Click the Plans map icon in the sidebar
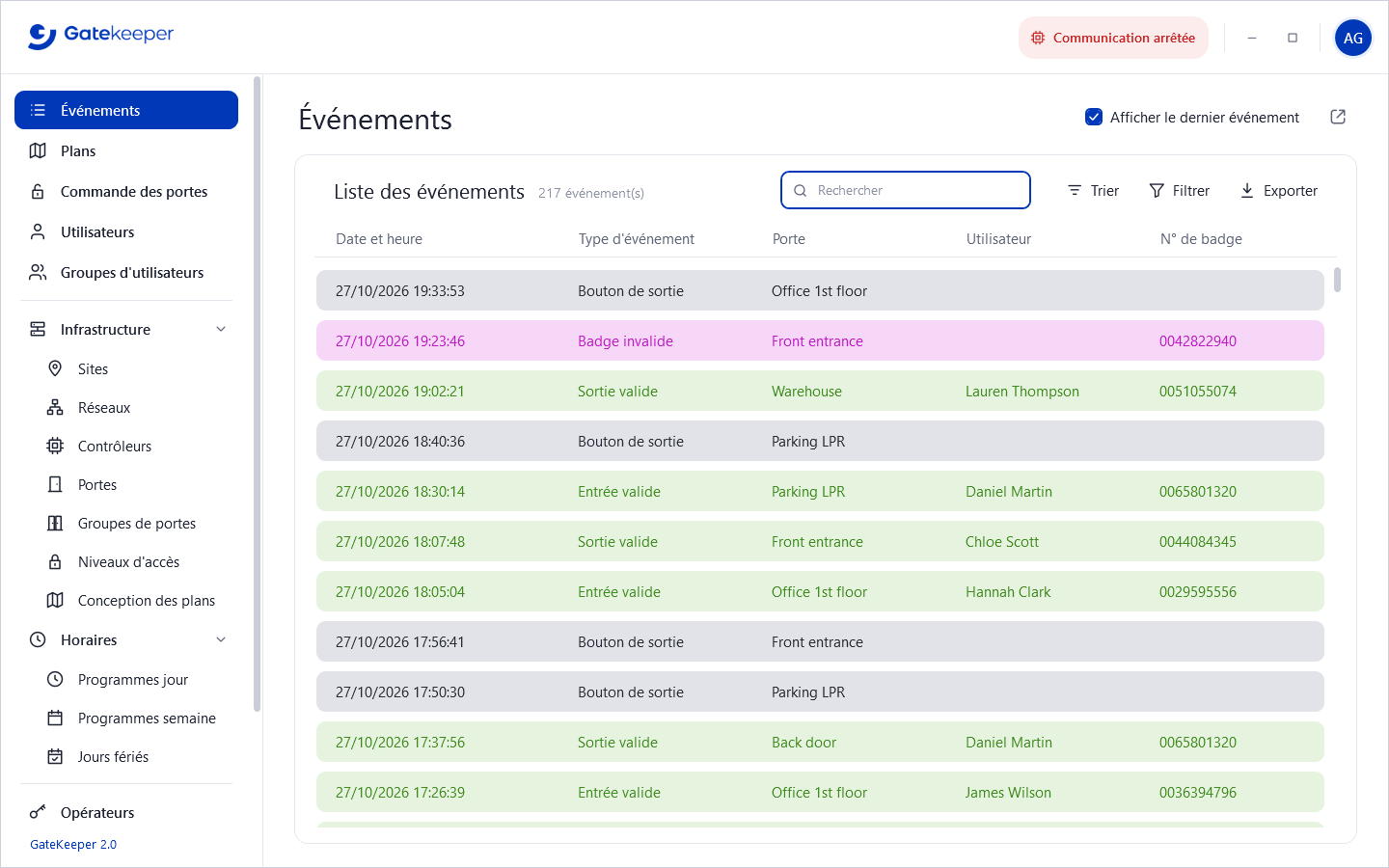Viewport: 1389px width, 868px height. click(x=38, y=150)
